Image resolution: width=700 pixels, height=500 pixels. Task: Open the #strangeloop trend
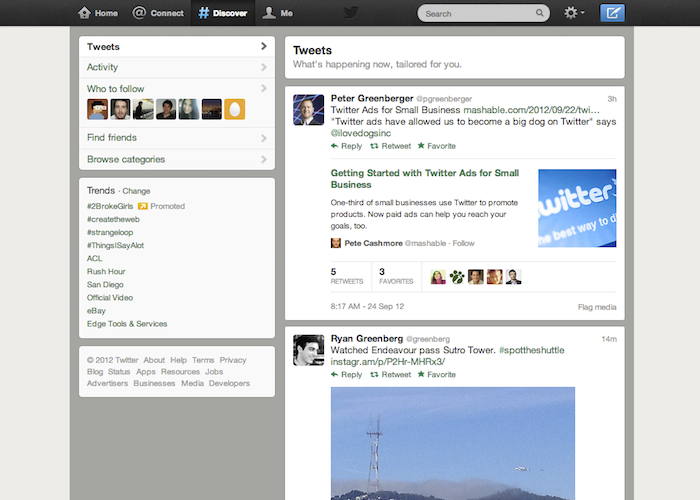[x=113, y=232]
